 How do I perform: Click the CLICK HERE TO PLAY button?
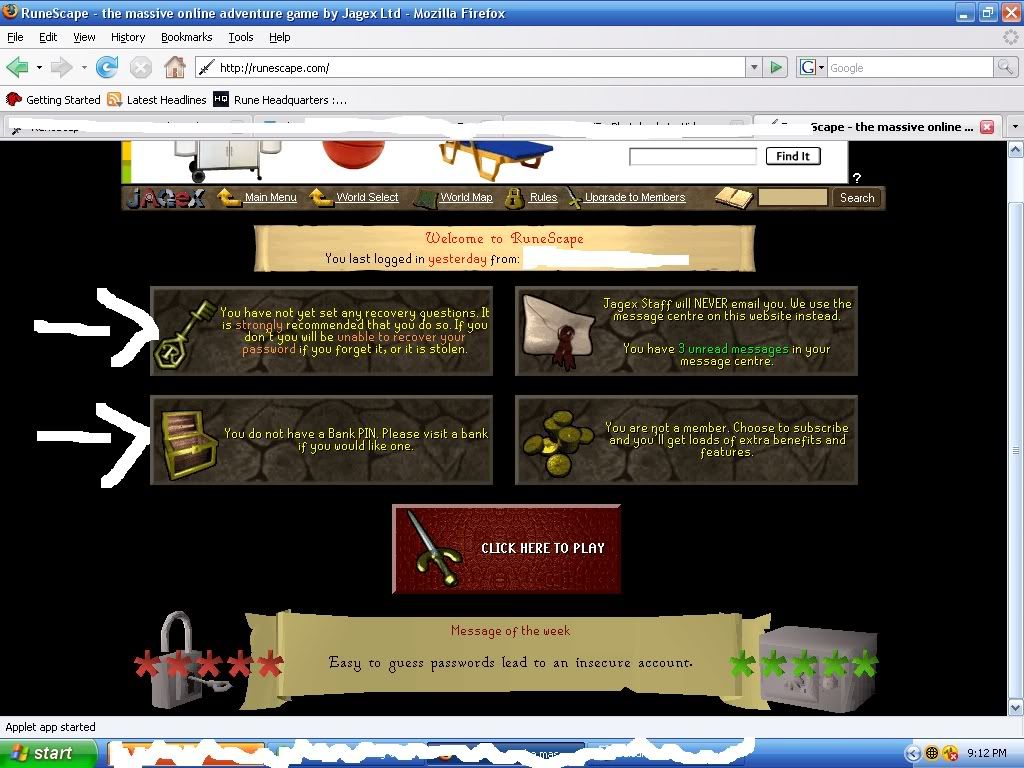coord(507,548)
